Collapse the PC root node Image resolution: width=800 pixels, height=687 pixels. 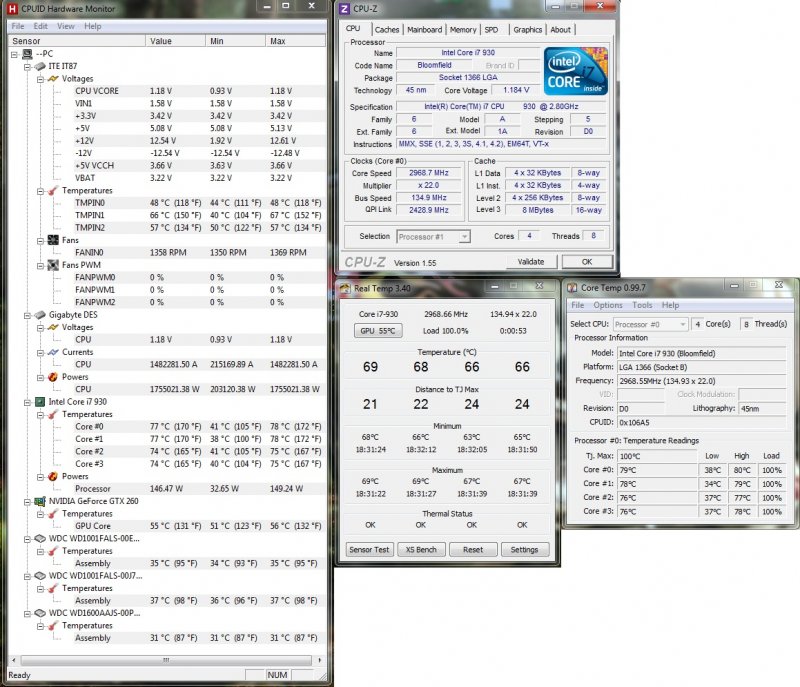click(x=14, y=54)
